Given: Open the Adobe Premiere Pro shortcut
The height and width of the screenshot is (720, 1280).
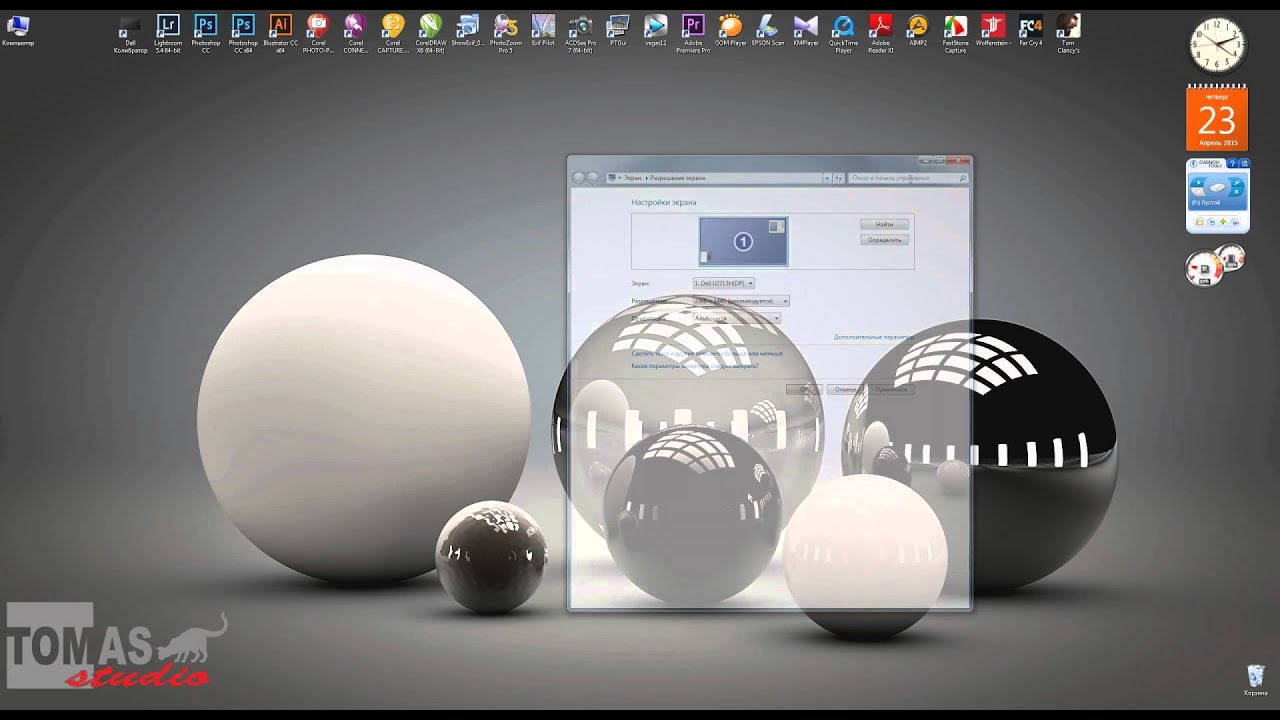Looking at the screenshot, I should 693,34.
